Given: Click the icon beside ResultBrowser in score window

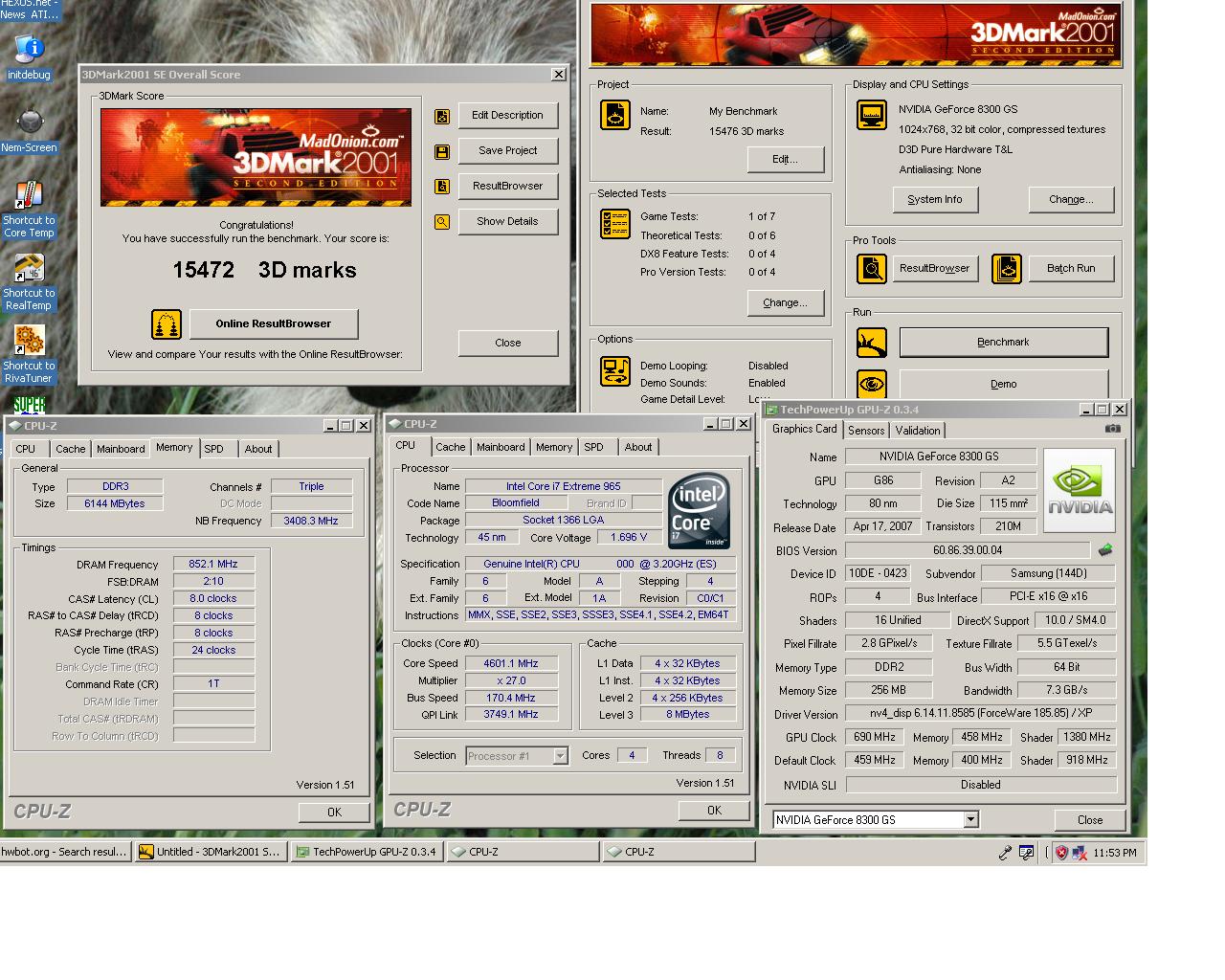Looking at the screenshot, I should click(x=442, y=187).
